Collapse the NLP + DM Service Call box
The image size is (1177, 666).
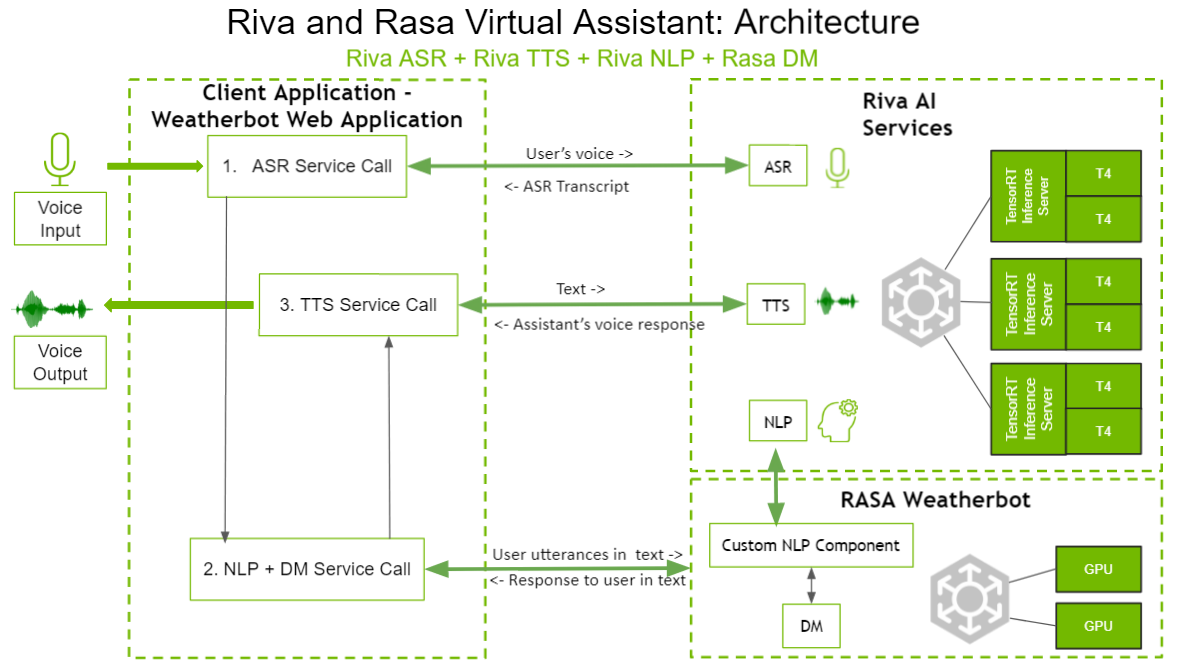coord(306,568)
